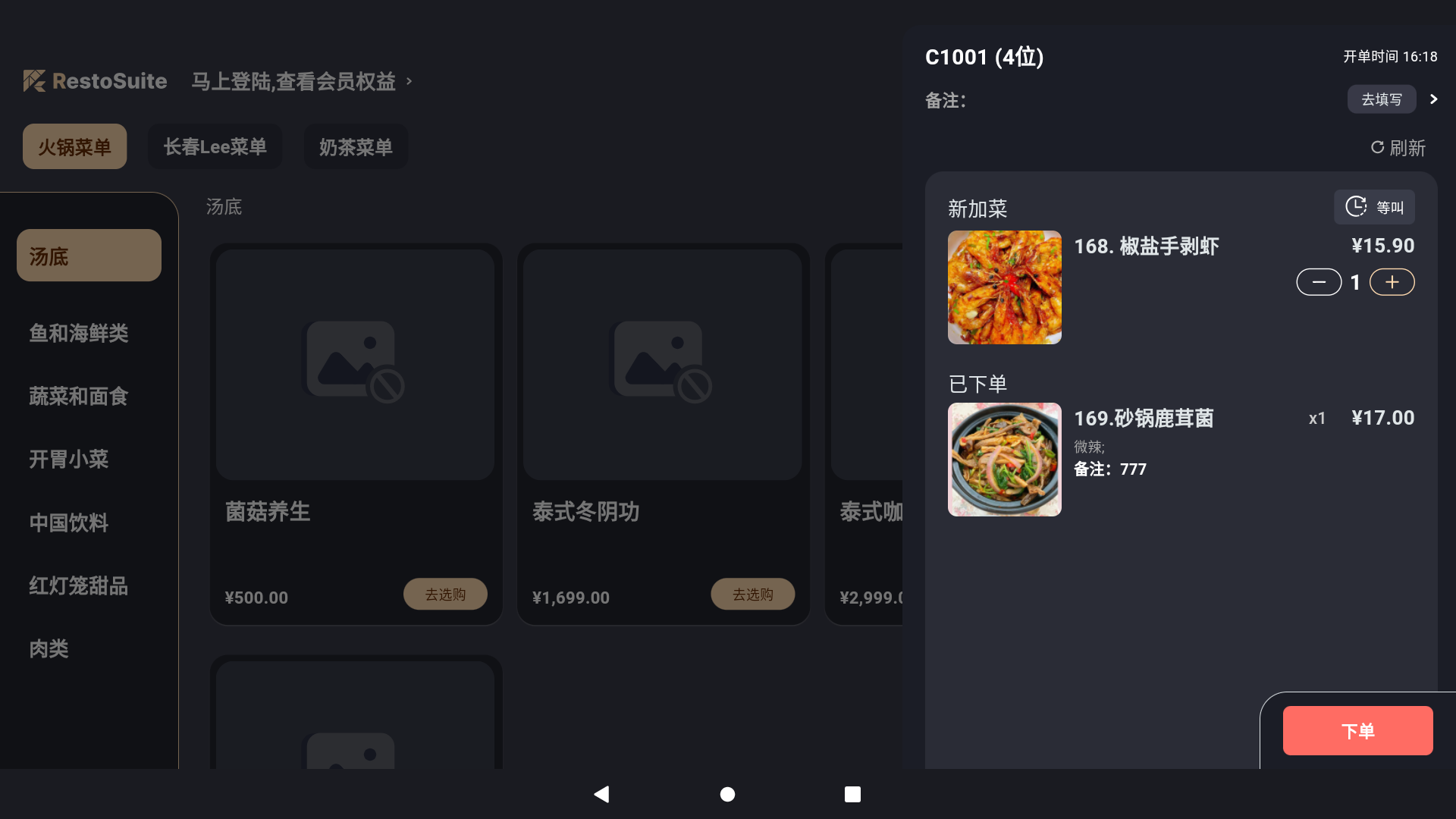This screenshot has width=1456, height=819.
Task: Tap 去选购 on 菌菇养生 card
Action: tap(445, 594)
